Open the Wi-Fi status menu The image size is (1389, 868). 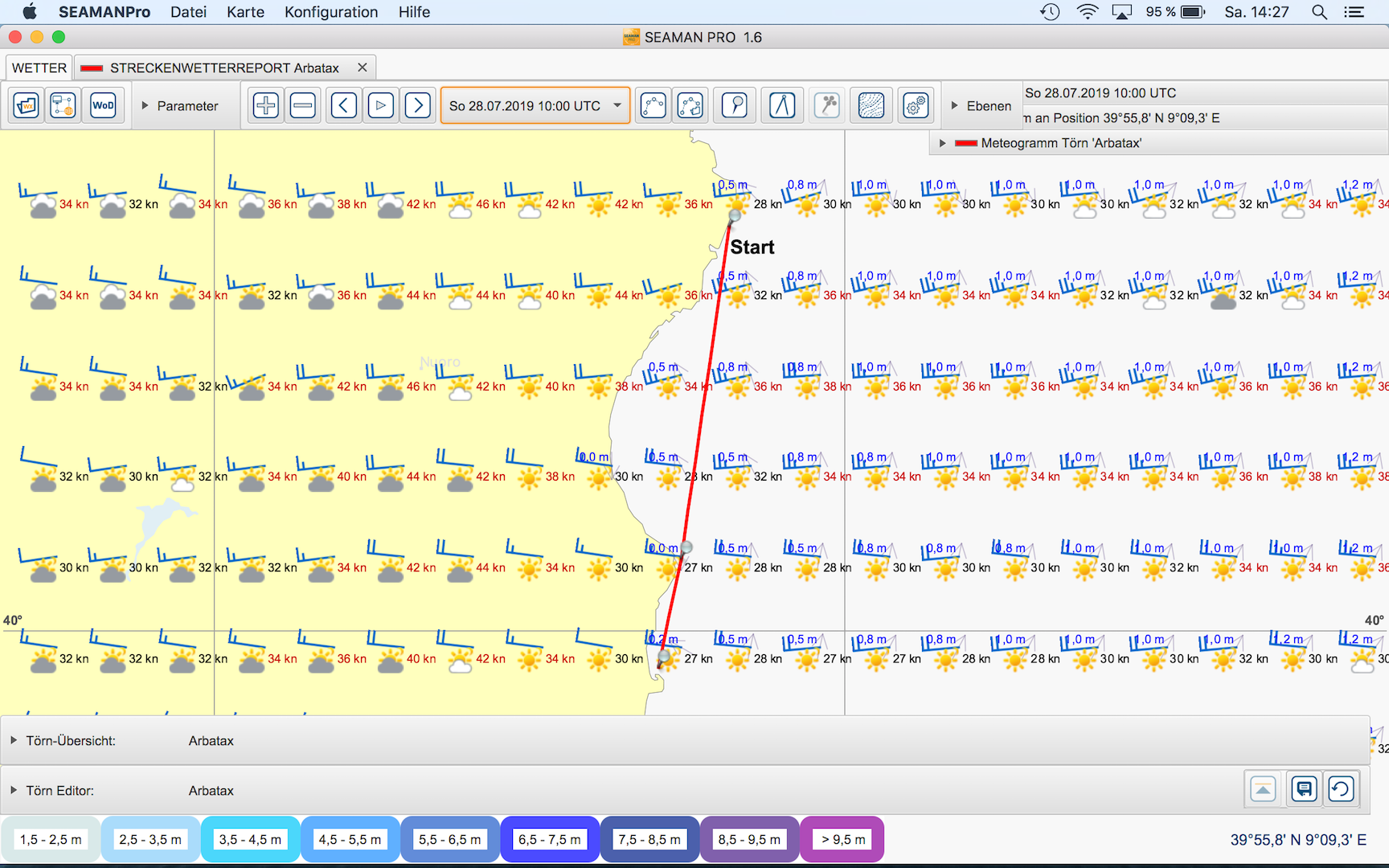1087,12
